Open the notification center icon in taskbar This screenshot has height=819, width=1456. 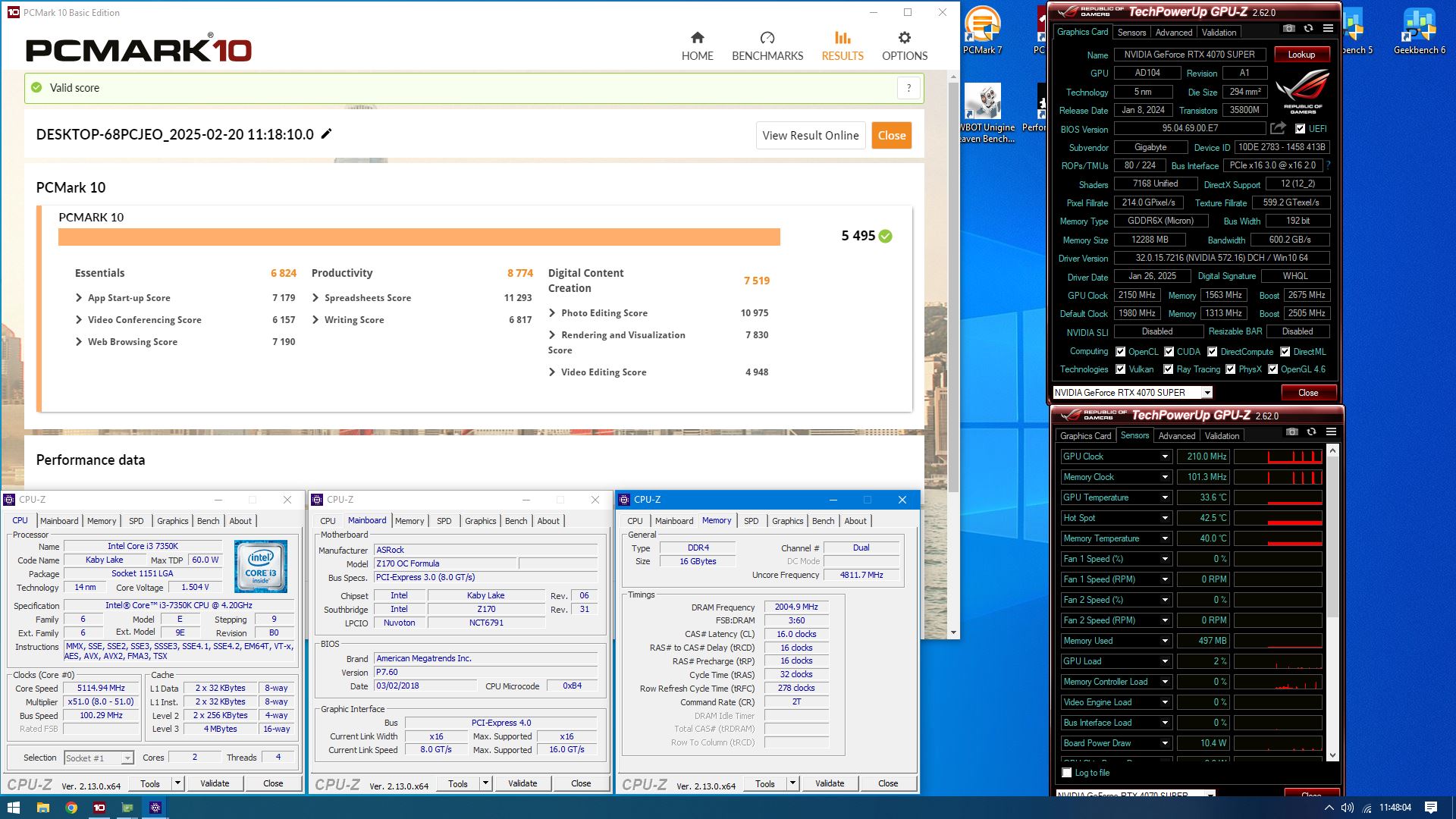coord(1431,808)
